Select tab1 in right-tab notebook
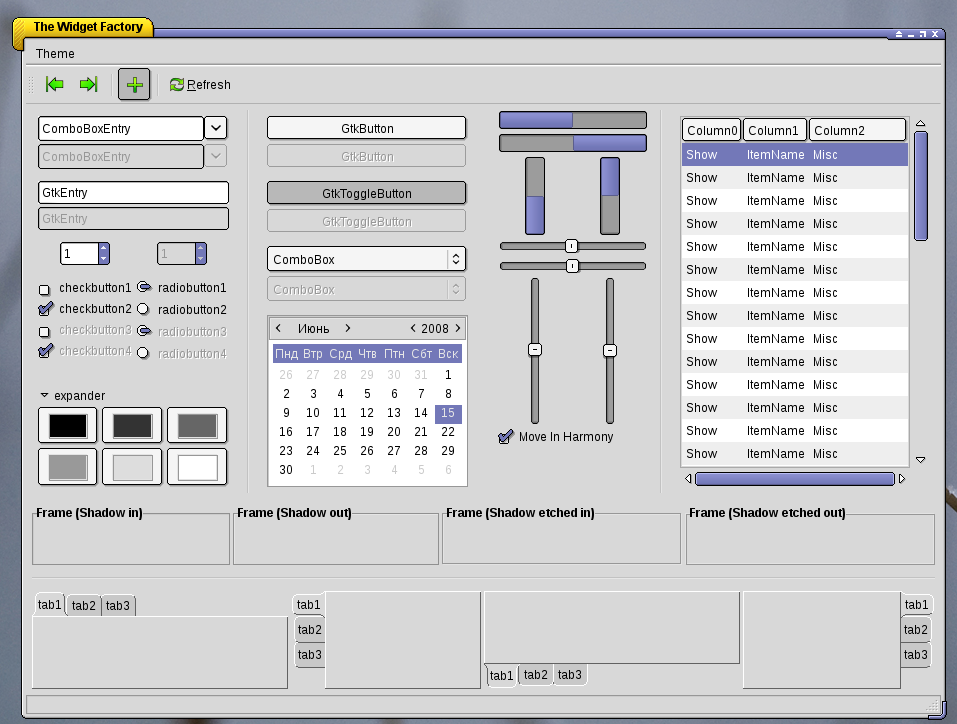Image resolution: width=957 pixels, height=724 pixels. pos(916,605)
